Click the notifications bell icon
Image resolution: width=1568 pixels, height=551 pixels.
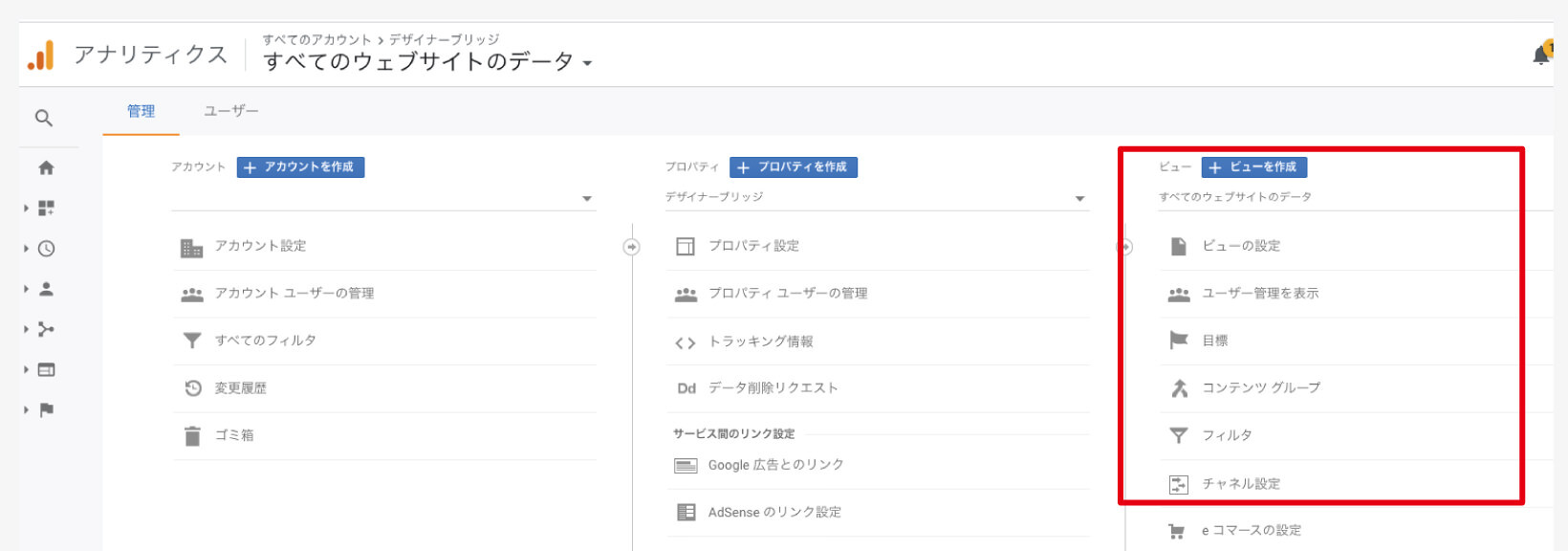1540,55
